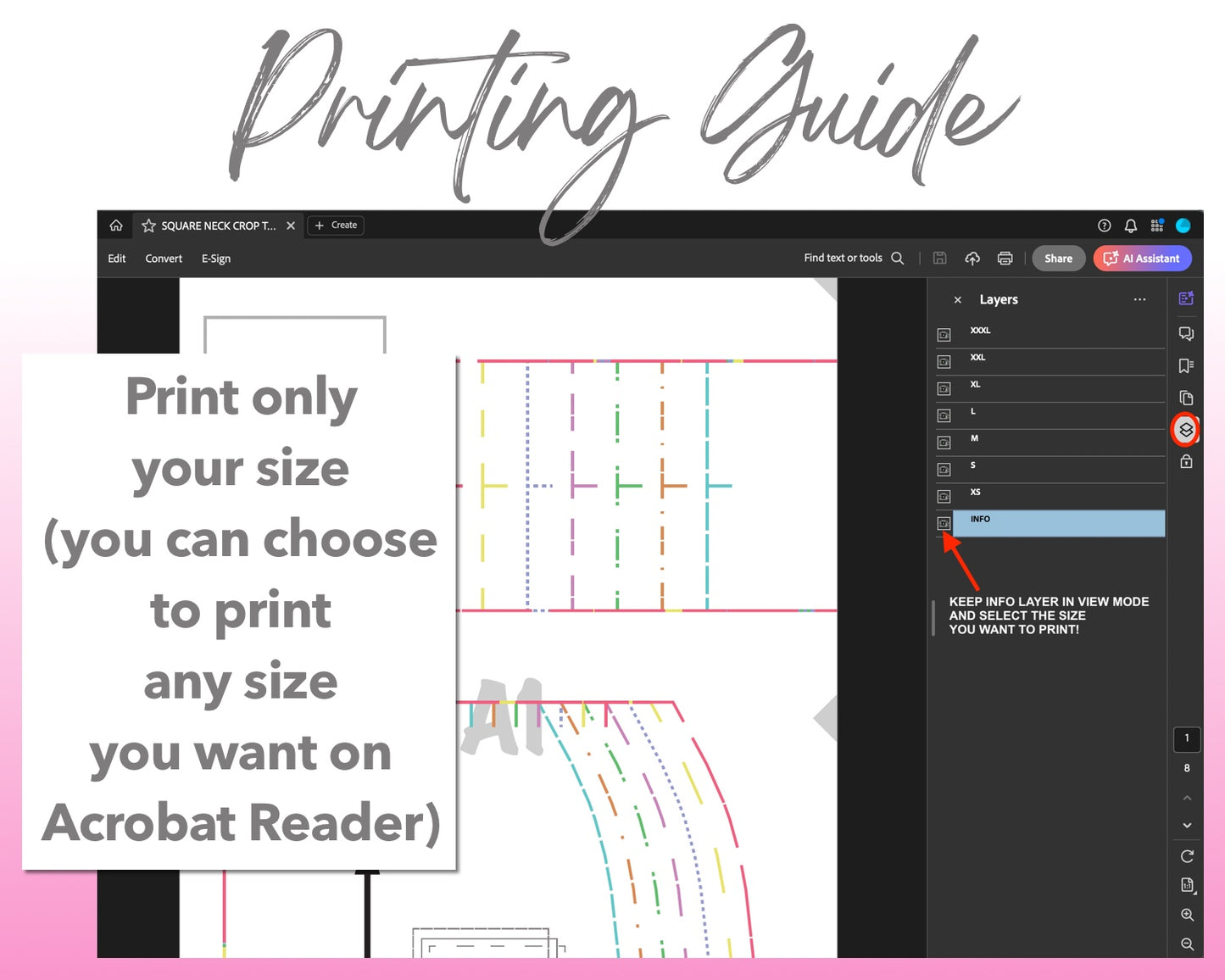Open the Layers panel icon in sidebar
This screenshot has width=1225, height=980.
tap(1185, 430)
